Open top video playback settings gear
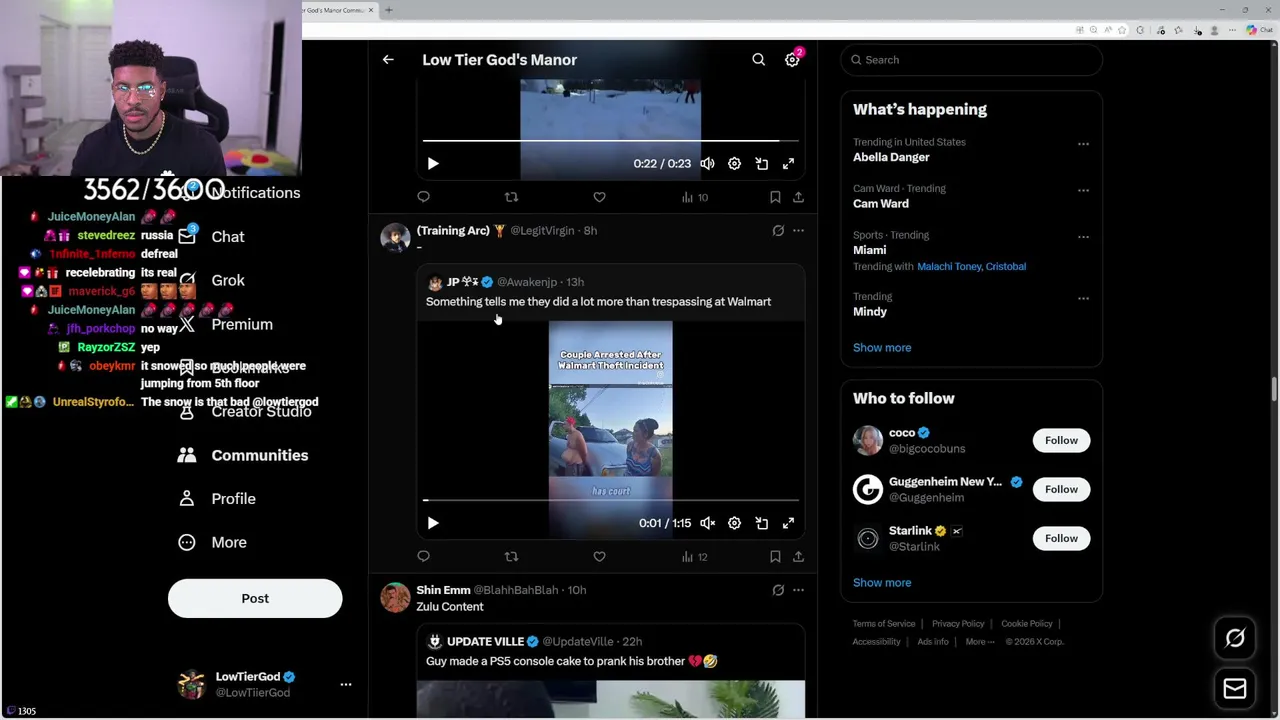Screen dimensions: 1280x720 tap(734, 164)
